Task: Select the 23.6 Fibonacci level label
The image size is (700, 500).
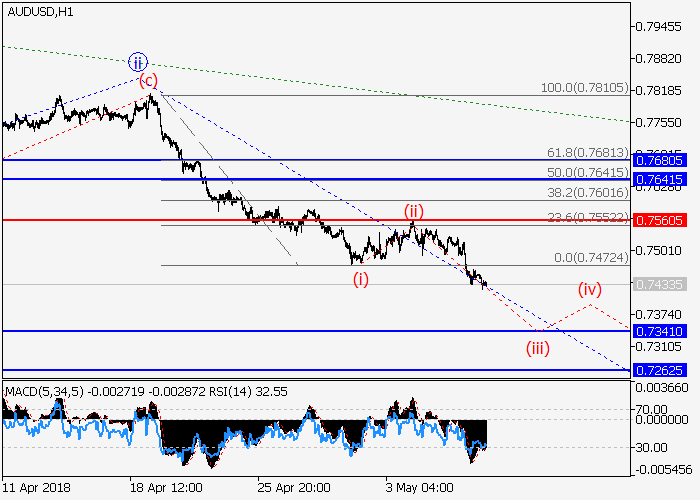Action: [x=588, y=217]
